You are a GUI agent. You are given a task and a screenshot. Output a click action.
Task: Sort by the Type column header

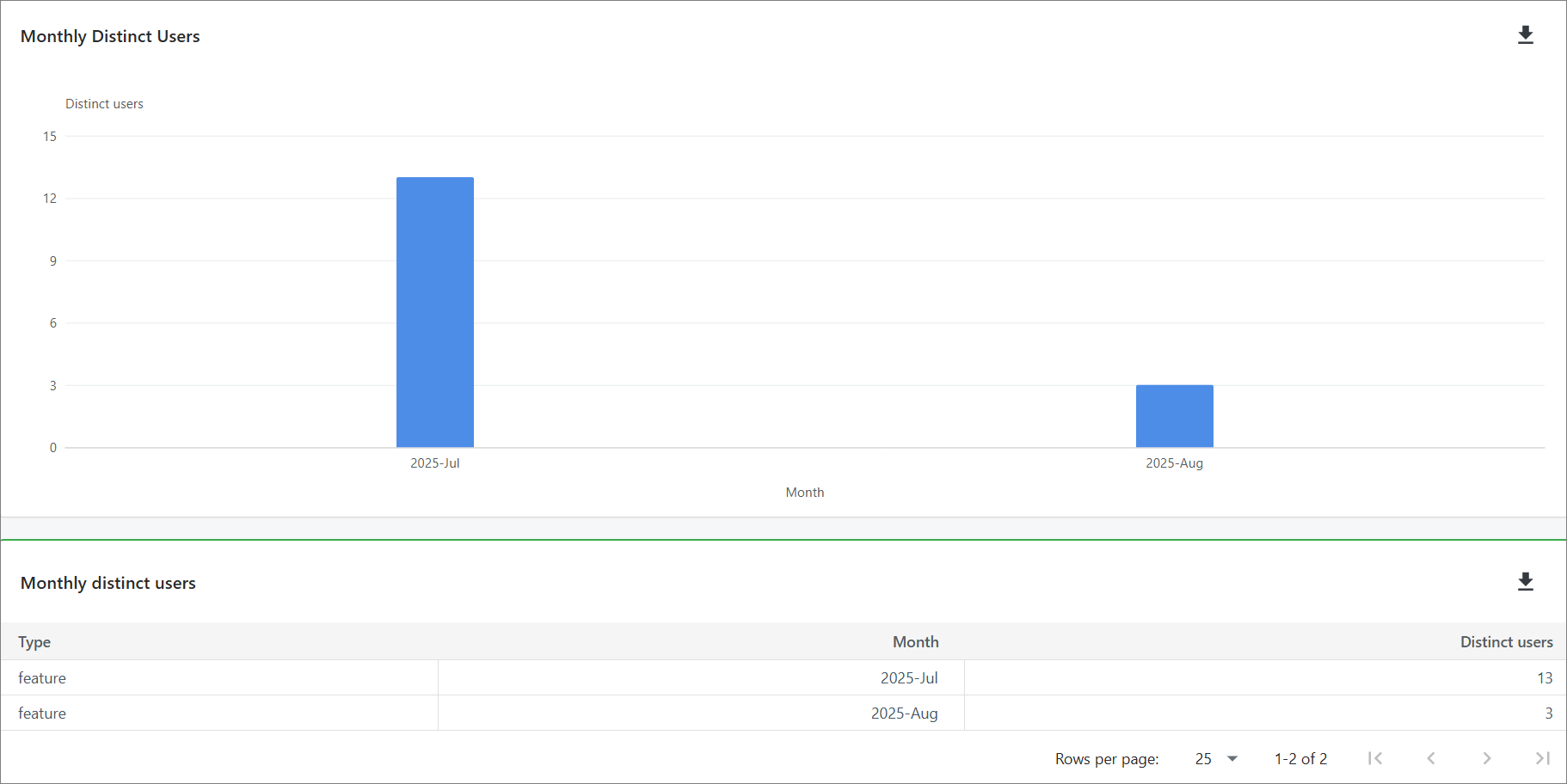(34, 642)
